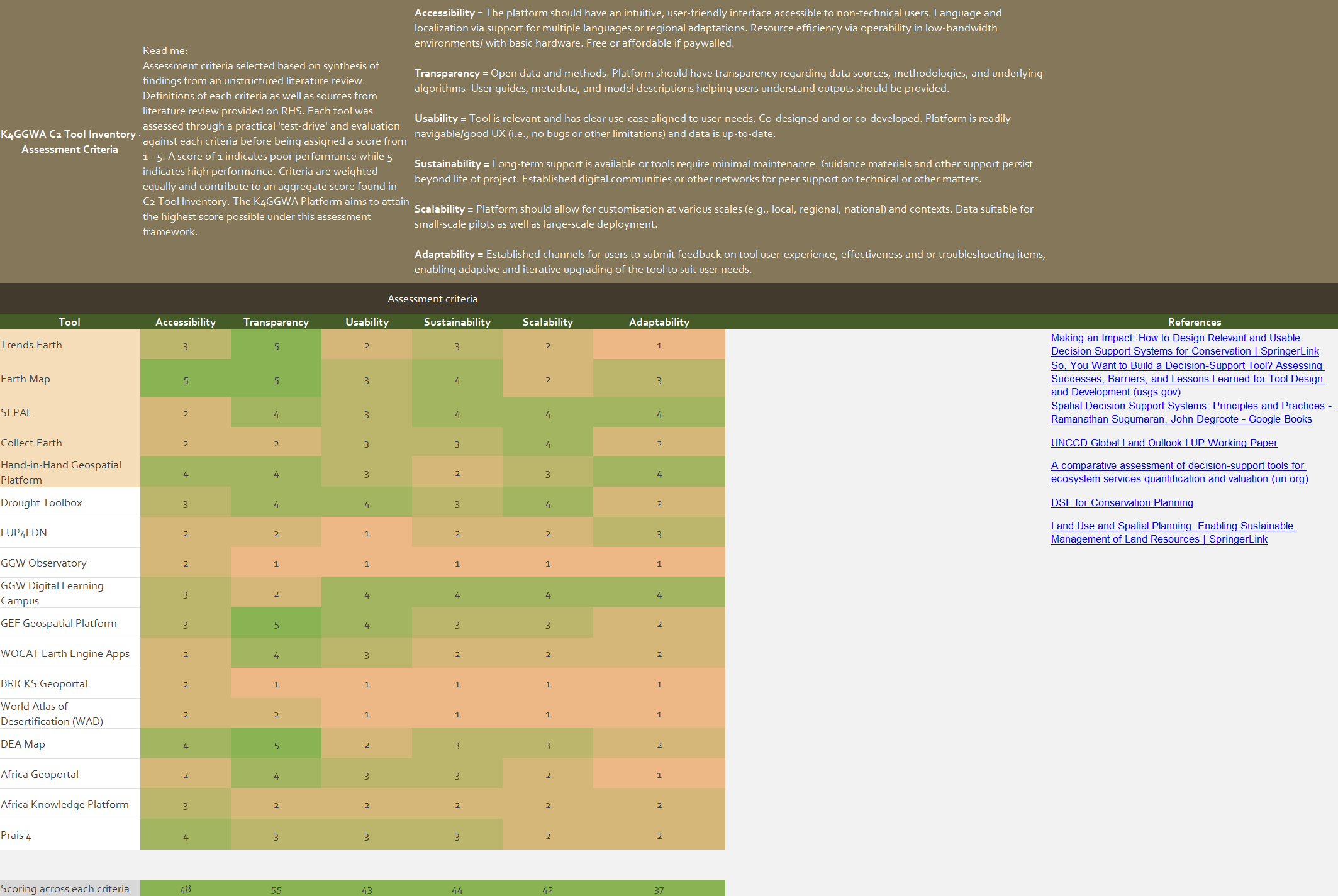Select the Adaptability column header
This screenshot has height=896, width=1338.
pyautogui.click(x=659, y=322)
